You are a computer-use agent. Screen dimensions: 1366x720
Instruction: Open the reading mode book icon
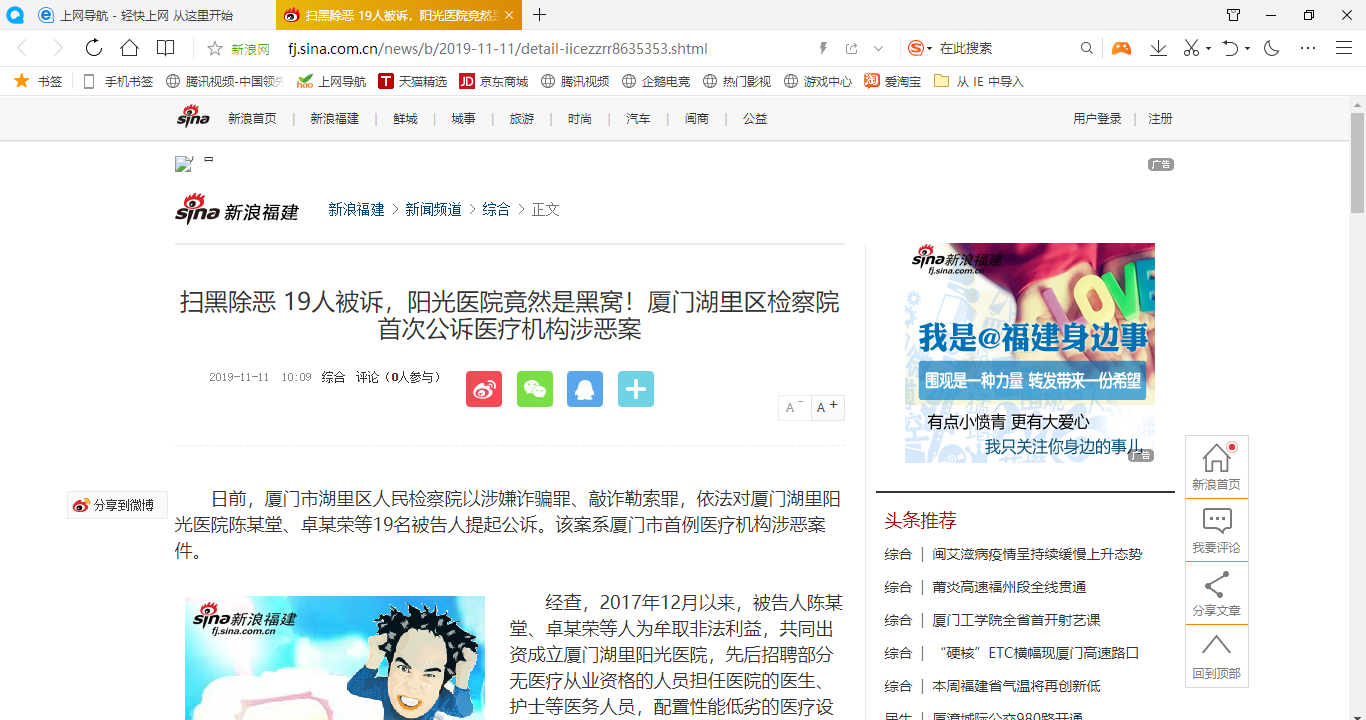click(x=166, y=48)
